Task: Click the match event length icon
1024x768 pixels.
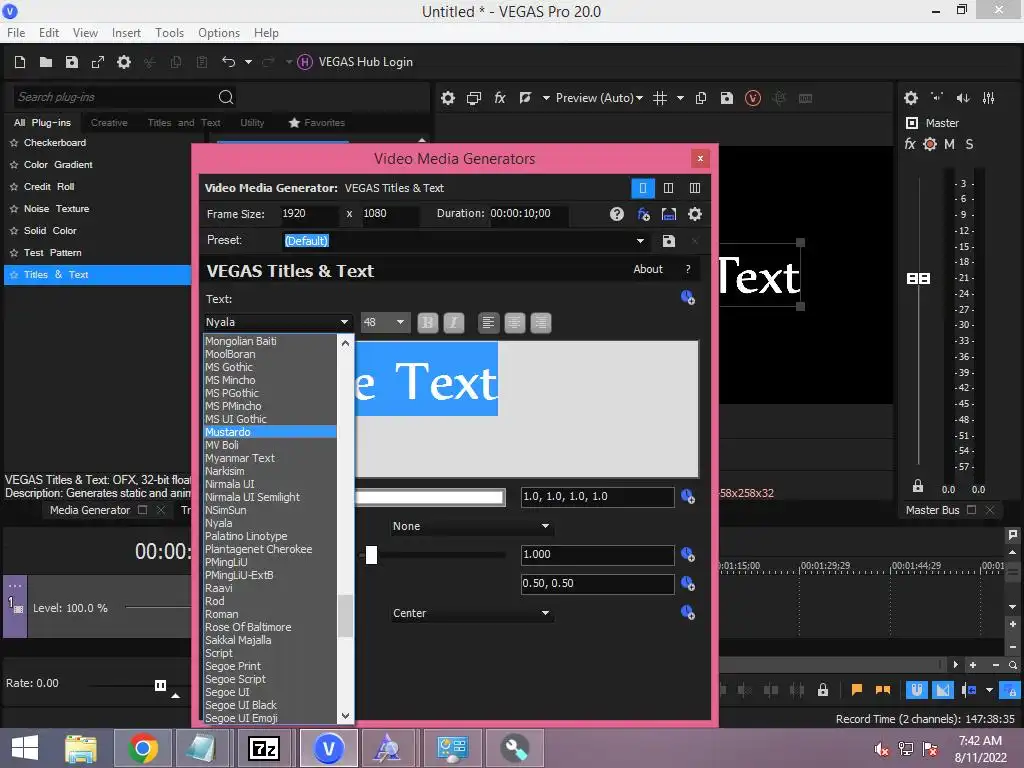Action: (x=669, y=214)
